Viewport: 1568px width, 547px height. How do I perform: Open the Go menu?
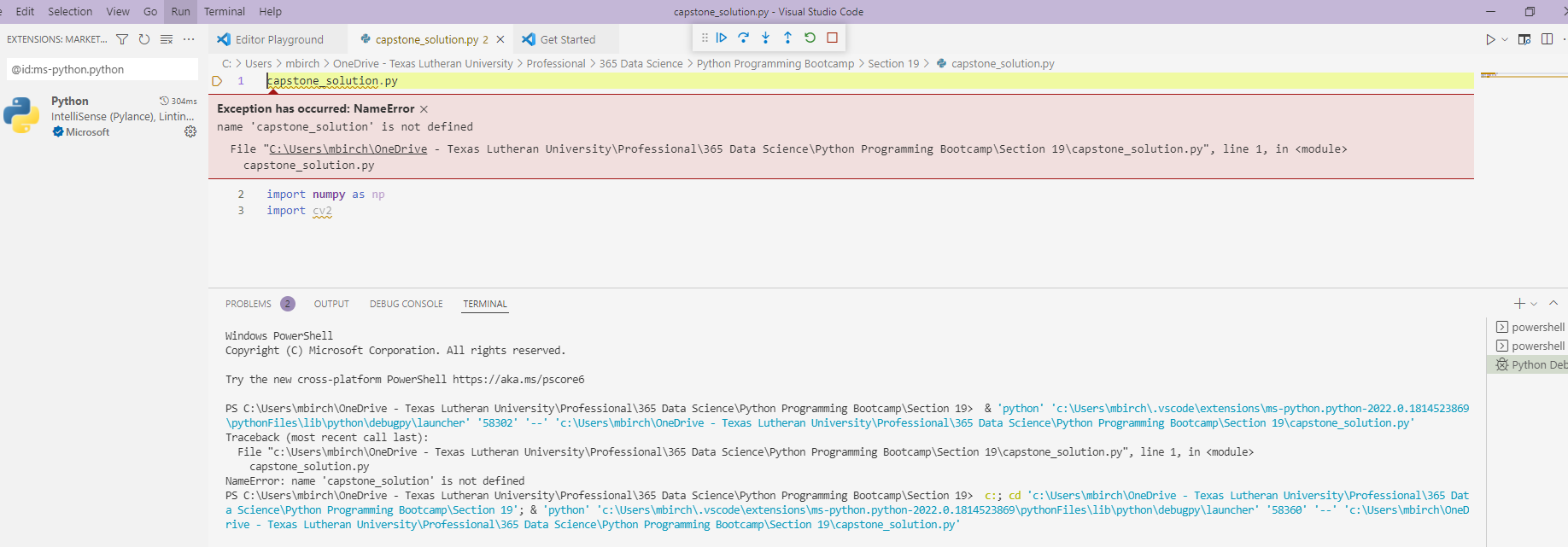tap(150, 11)
